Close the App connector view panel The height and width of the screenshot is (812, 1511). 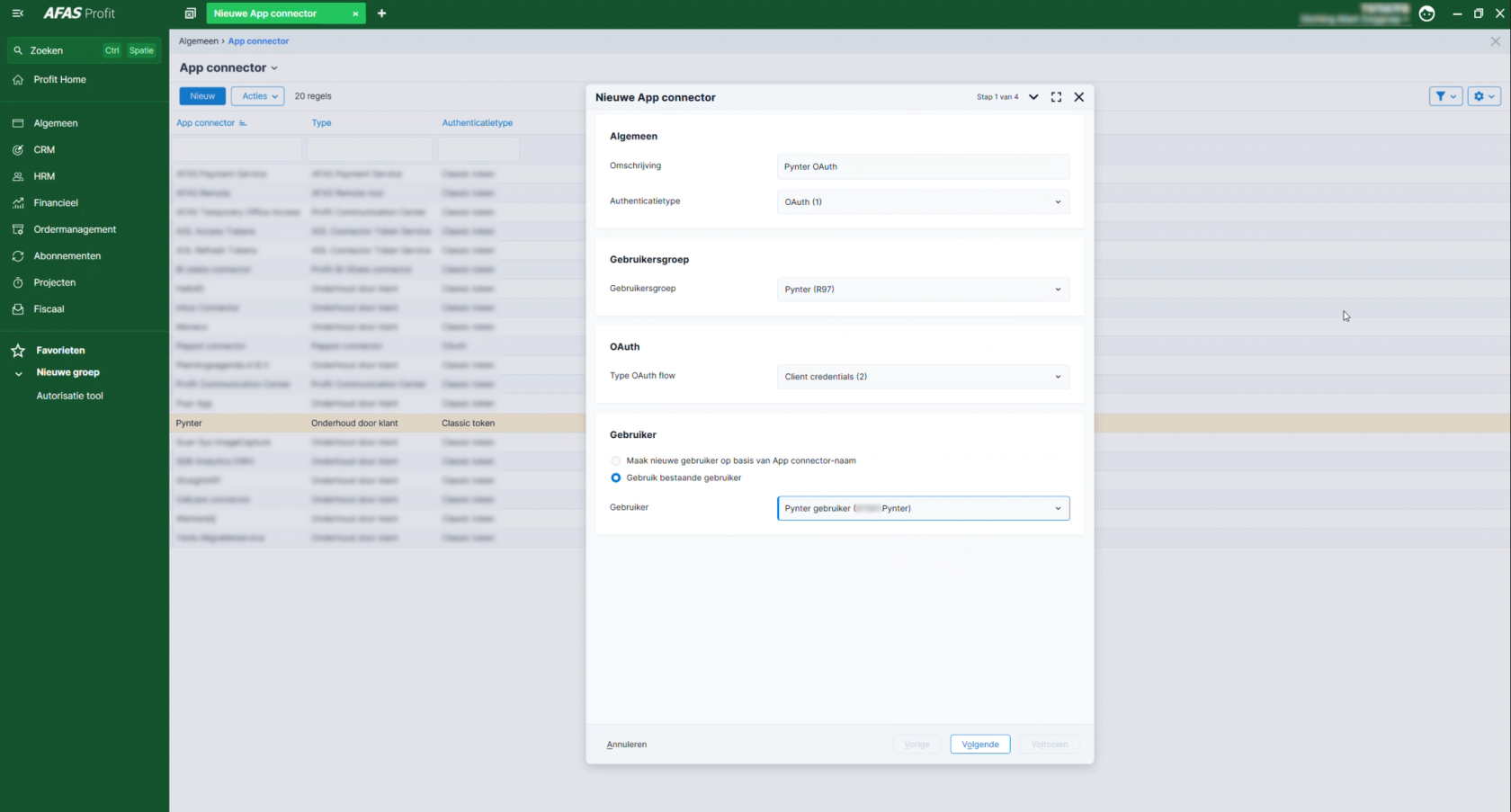click(x=1496, y=41)
